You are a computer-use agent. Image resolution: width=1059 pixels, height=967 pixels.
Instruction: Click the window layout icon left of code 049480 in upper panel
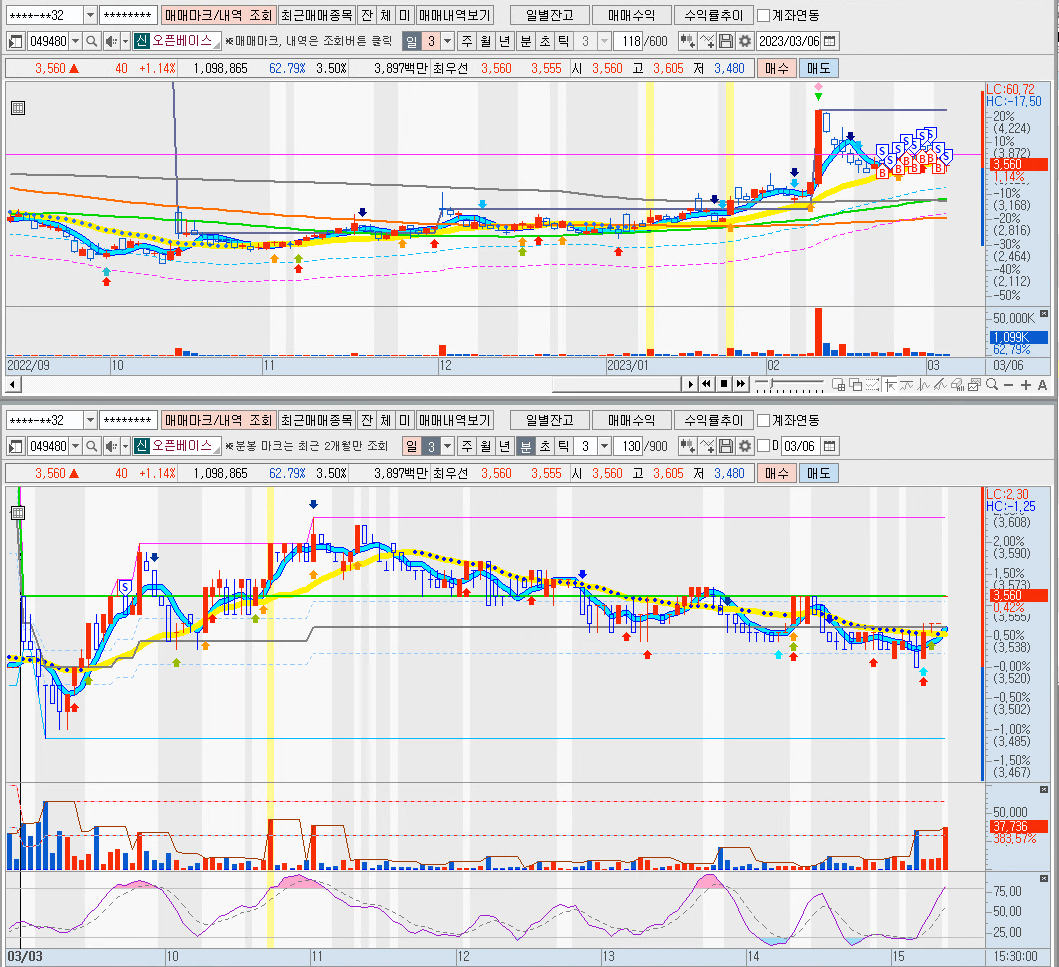pos(16,41)
